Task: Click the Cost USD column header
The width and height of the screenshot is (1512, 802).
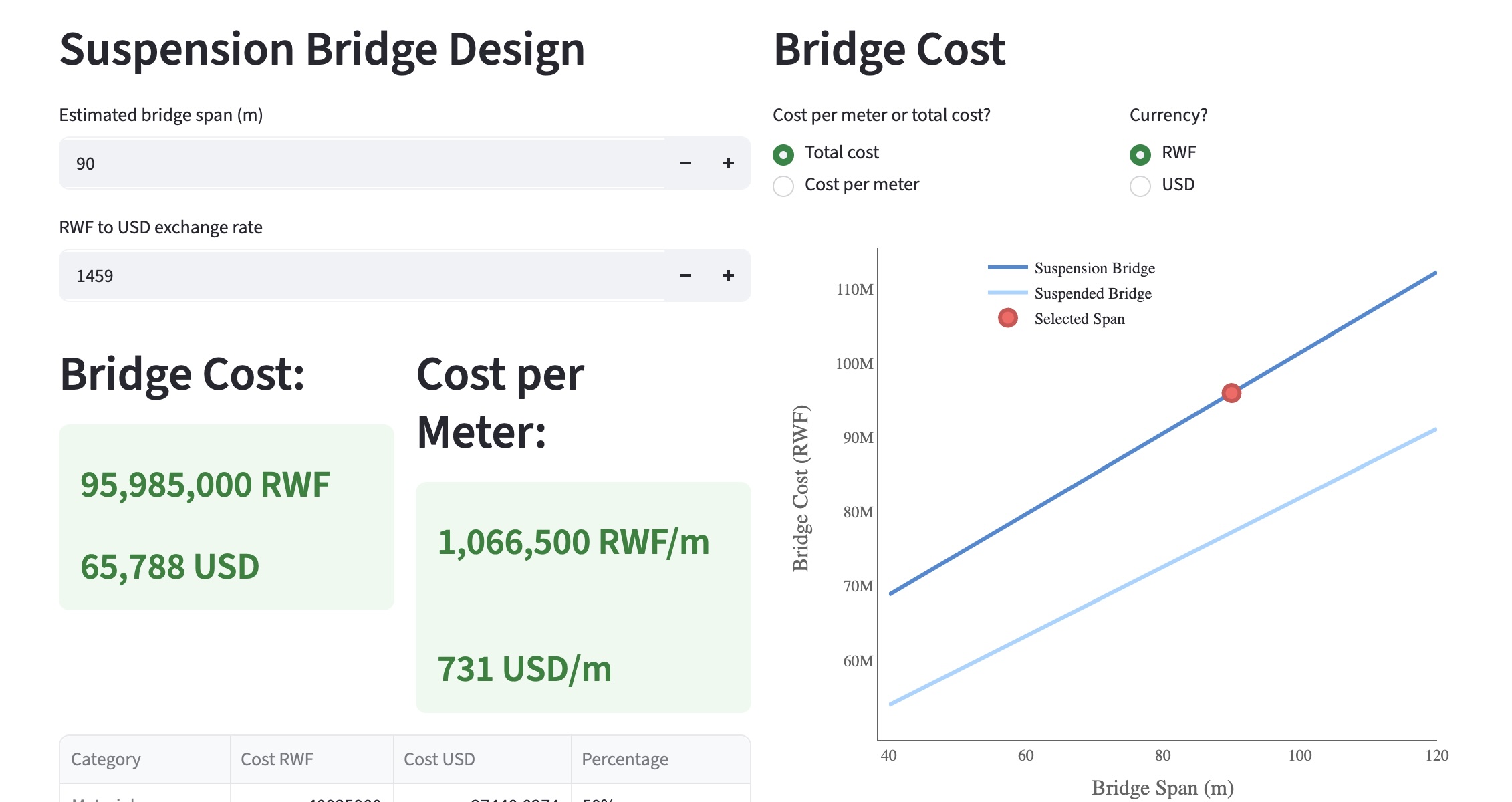Action: (x=483, y=759)
